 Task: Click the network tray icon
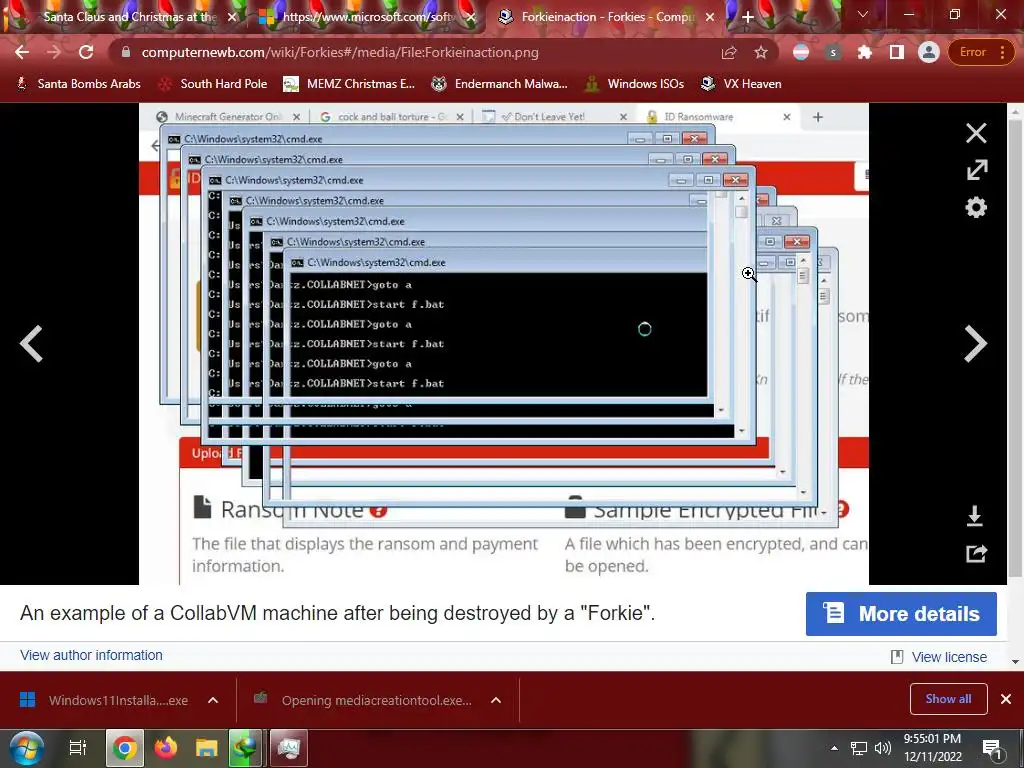click(x=859, y=748)
